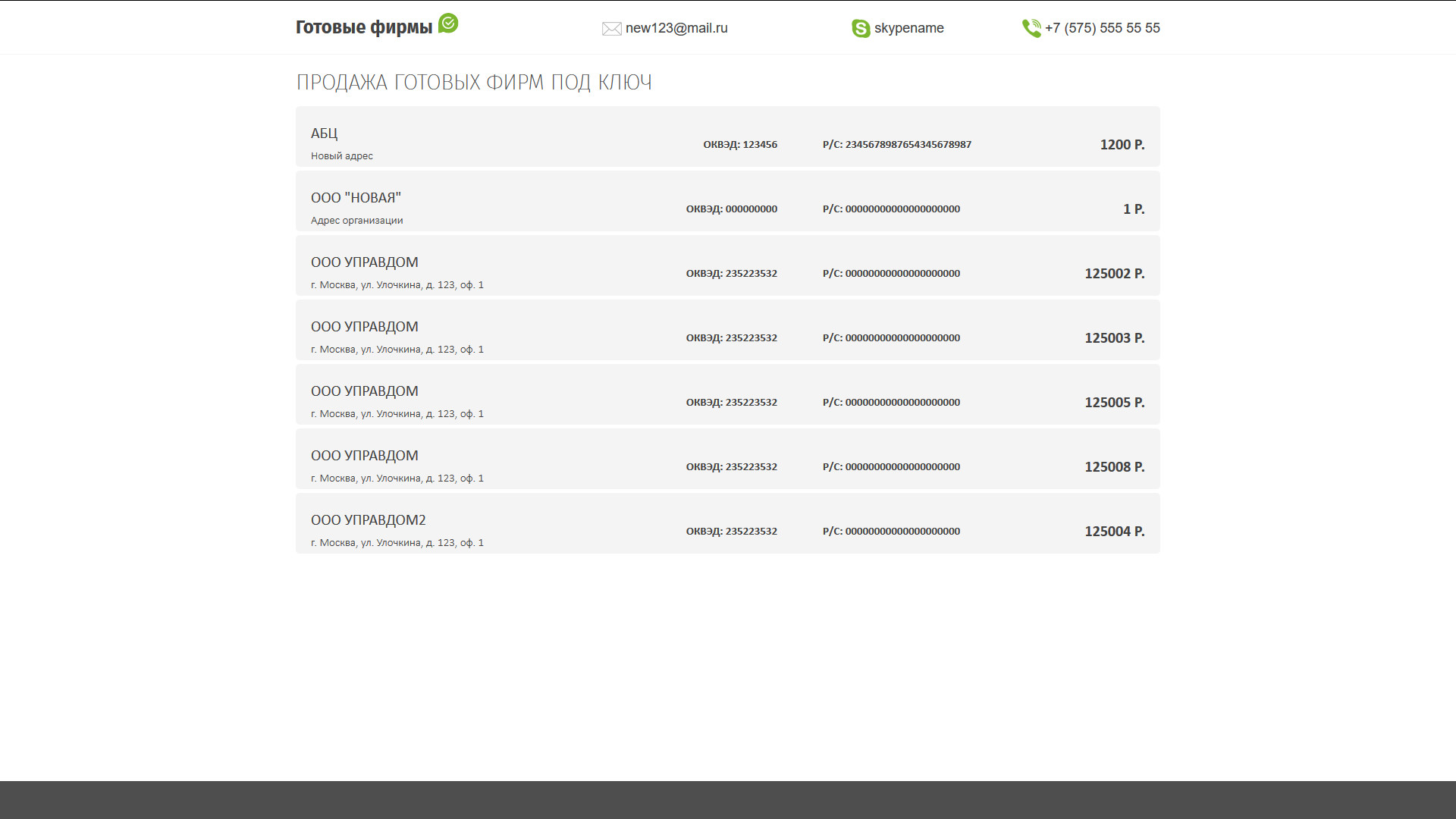Click the ОКВЭД: 123456 code
Screen dimensions: 1456x819
(739, 145)
